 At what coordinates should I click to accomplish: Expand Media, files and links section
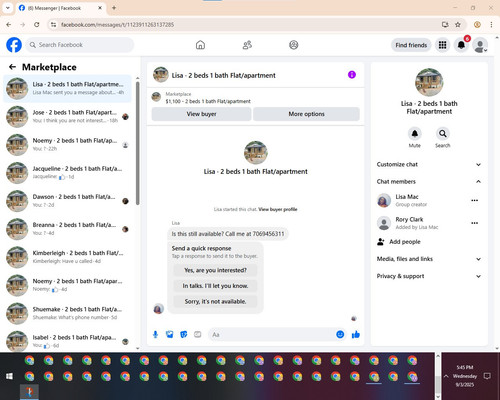[x=429, y=259]
